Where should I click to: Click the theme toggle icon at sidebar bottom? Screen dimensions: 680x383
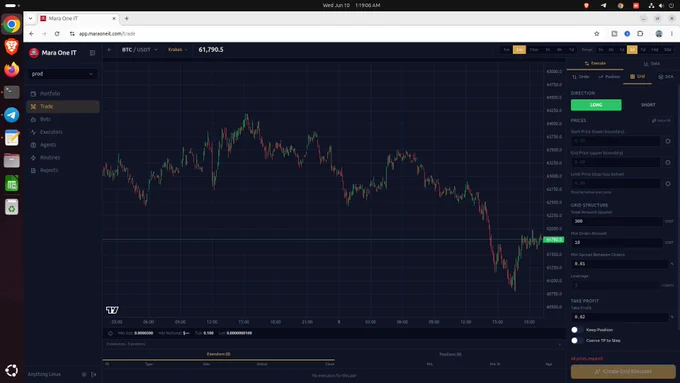coord(84,374)
